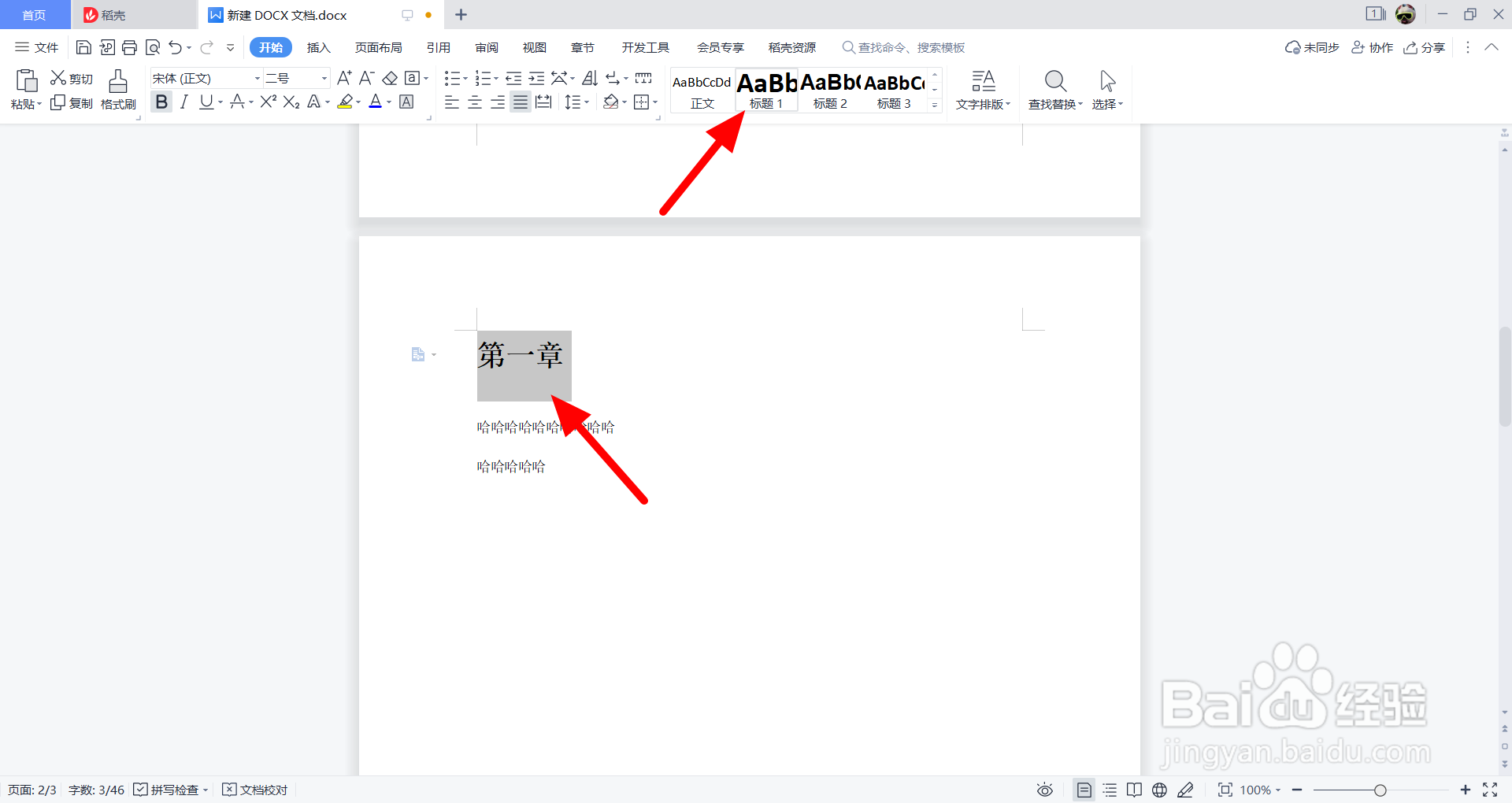
Task: Click the vertical scrollbar thumb
Action: point(1505,376)
